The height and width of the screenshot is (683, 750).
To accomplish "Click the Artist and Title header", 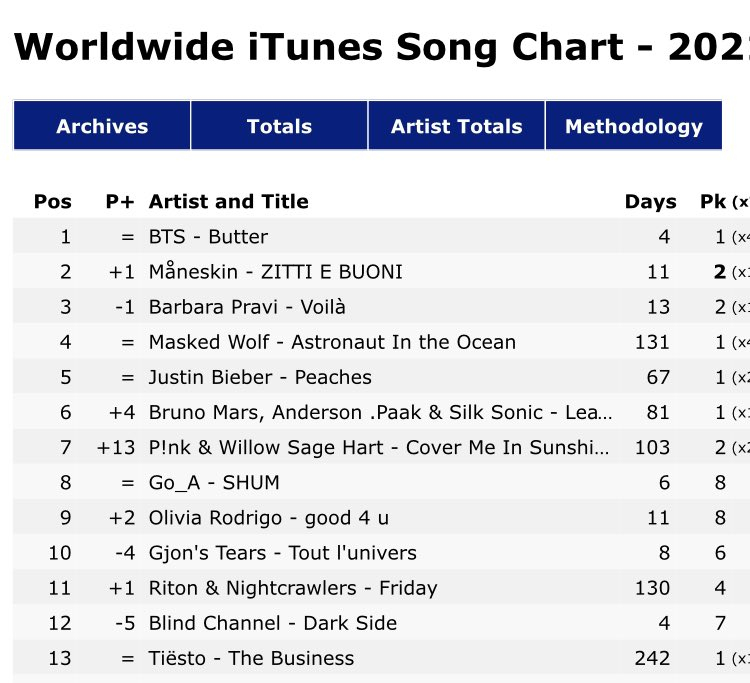I will tap(228, 201).
